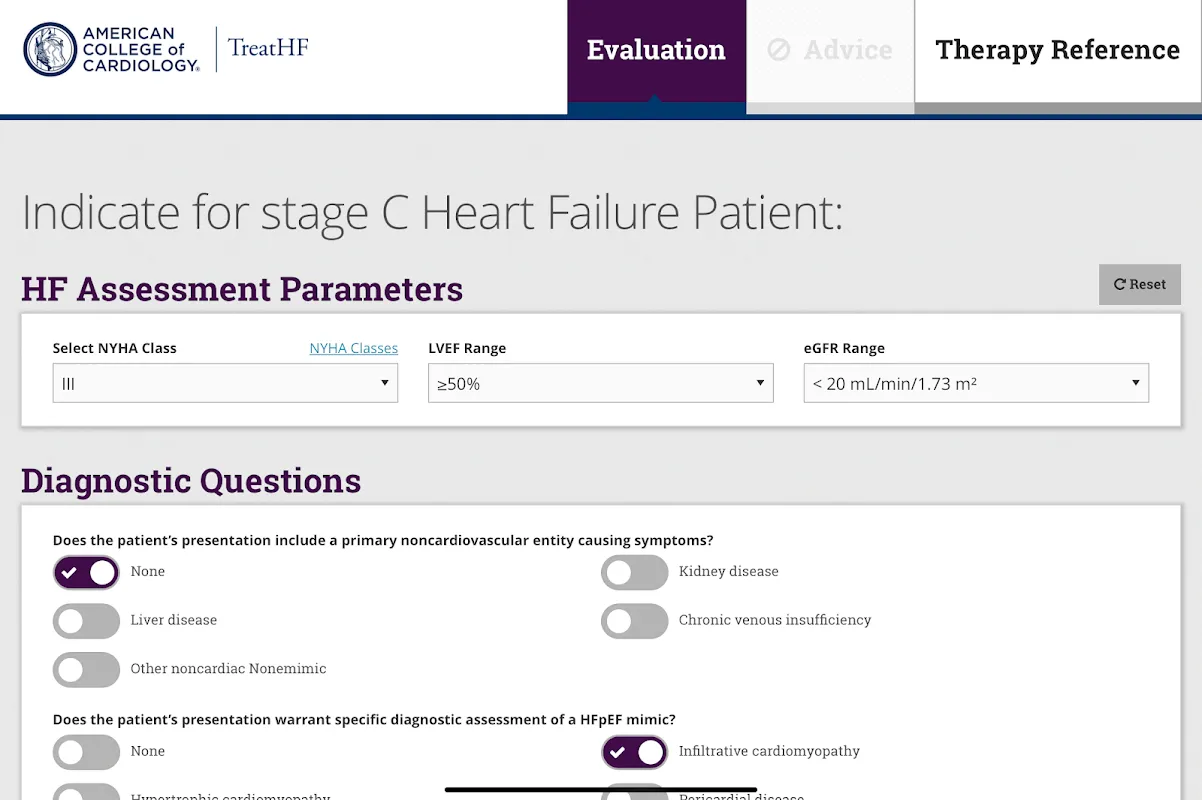Toggle None for HFpEF mimic question
Viewport: 1202px width, 800px height.
pyautogui.click(x=86, y=752)
